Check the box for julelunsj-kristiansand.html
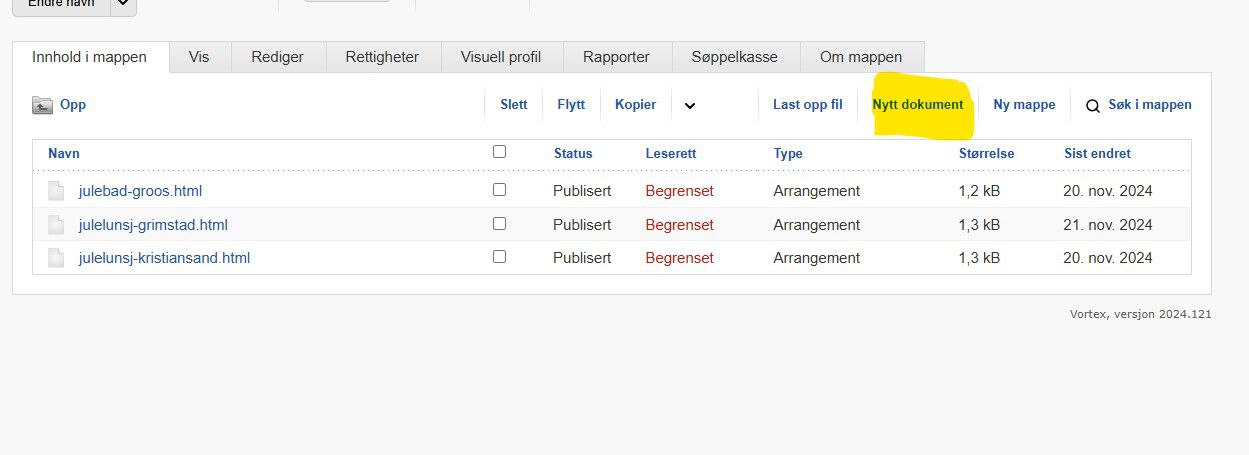This screenshot has height=455, width=1249. click(x=500, y=256)
